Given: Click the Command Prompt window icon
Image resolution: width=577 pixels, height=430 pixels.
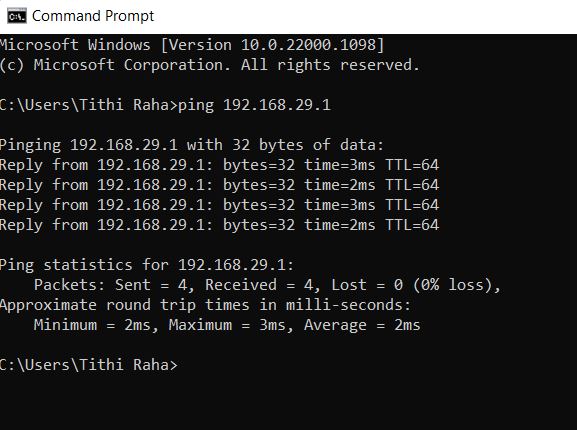Looking at the screenshot, I should tap(17, 16).
